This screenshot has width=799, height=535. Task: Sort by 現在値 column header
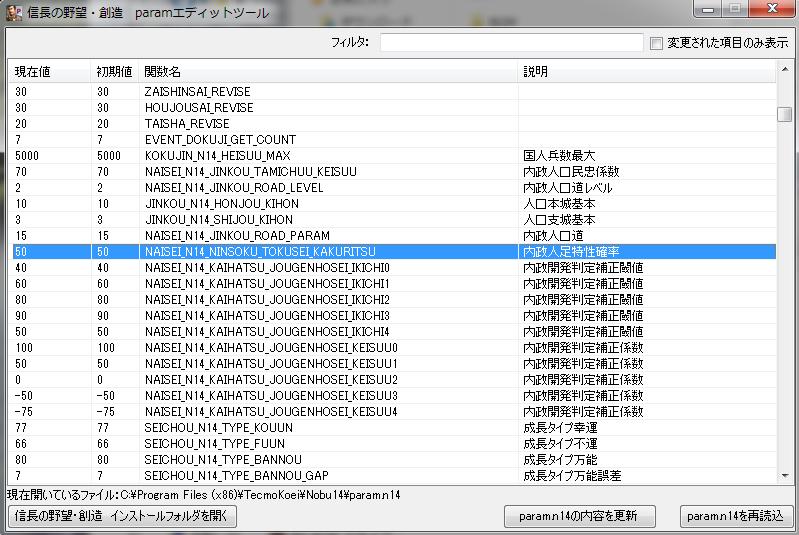click(x=49, y=71)
